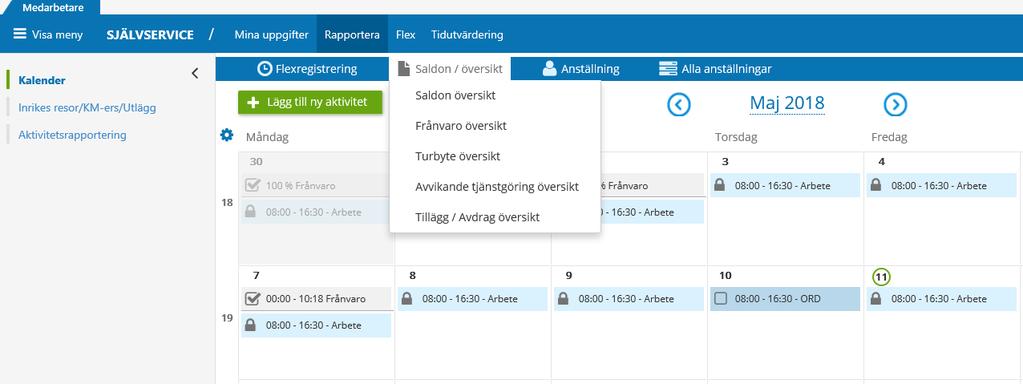1023x384 pixels.
Task: Open the calendar settings gear icon
Action: click(x=226, y=135)
